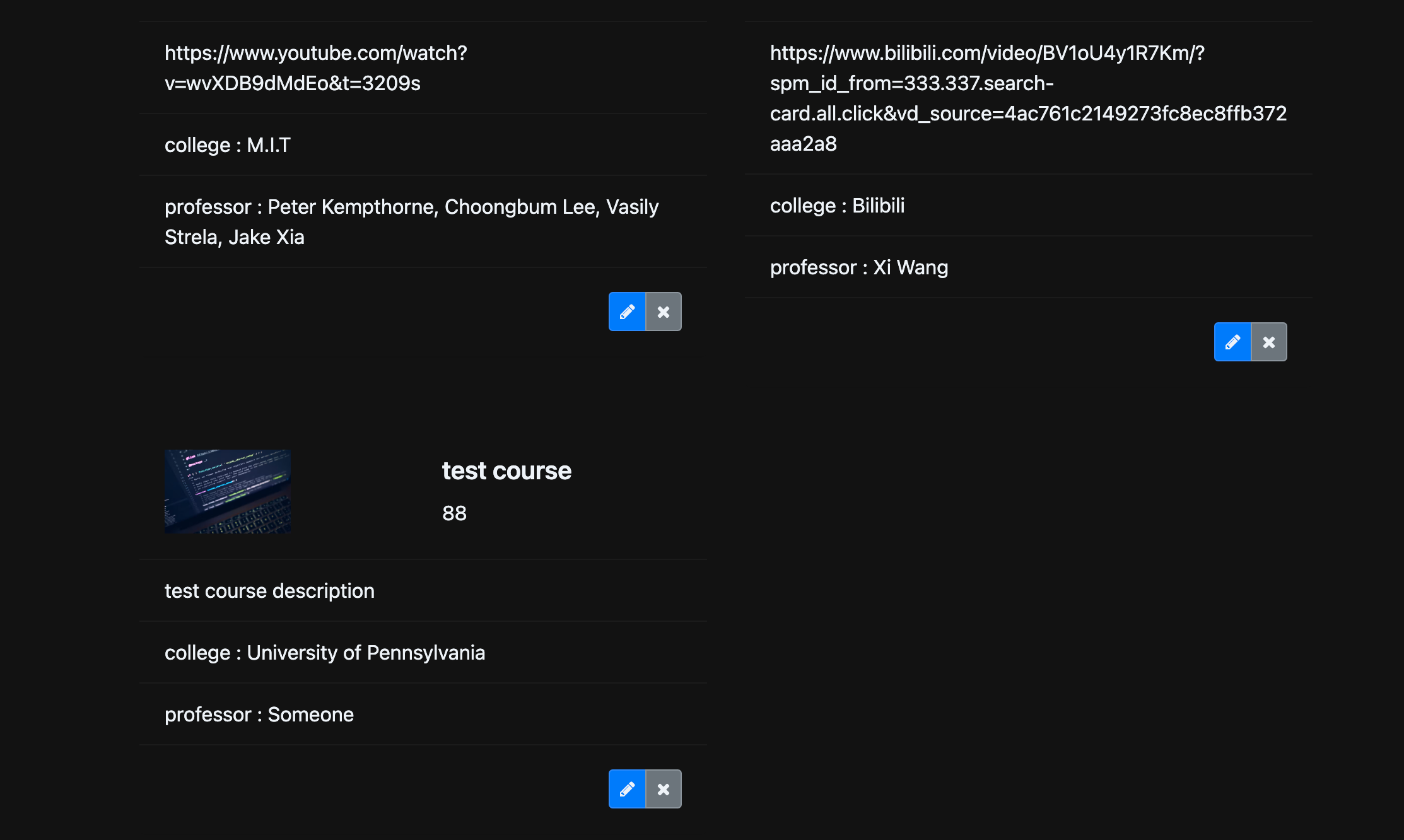Open the test course thumbnail image

228,491
